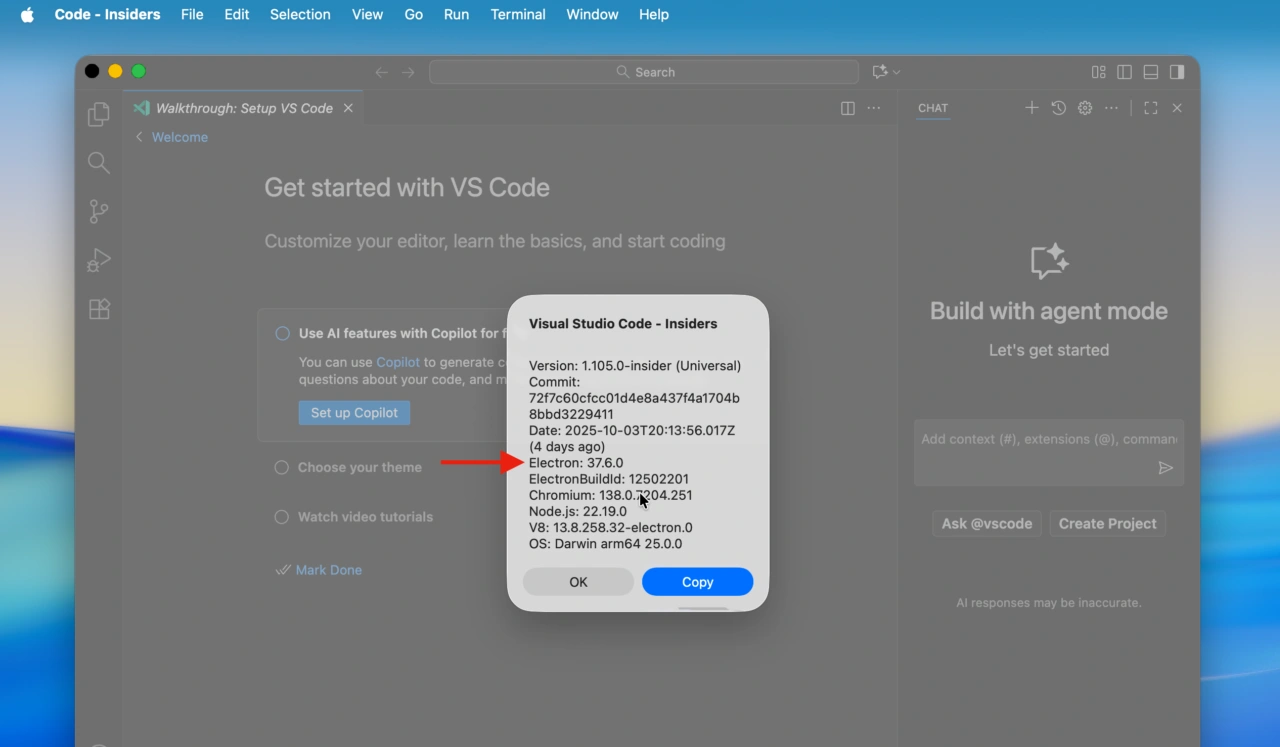Select the Source Control icon

(x=98, y=211)
